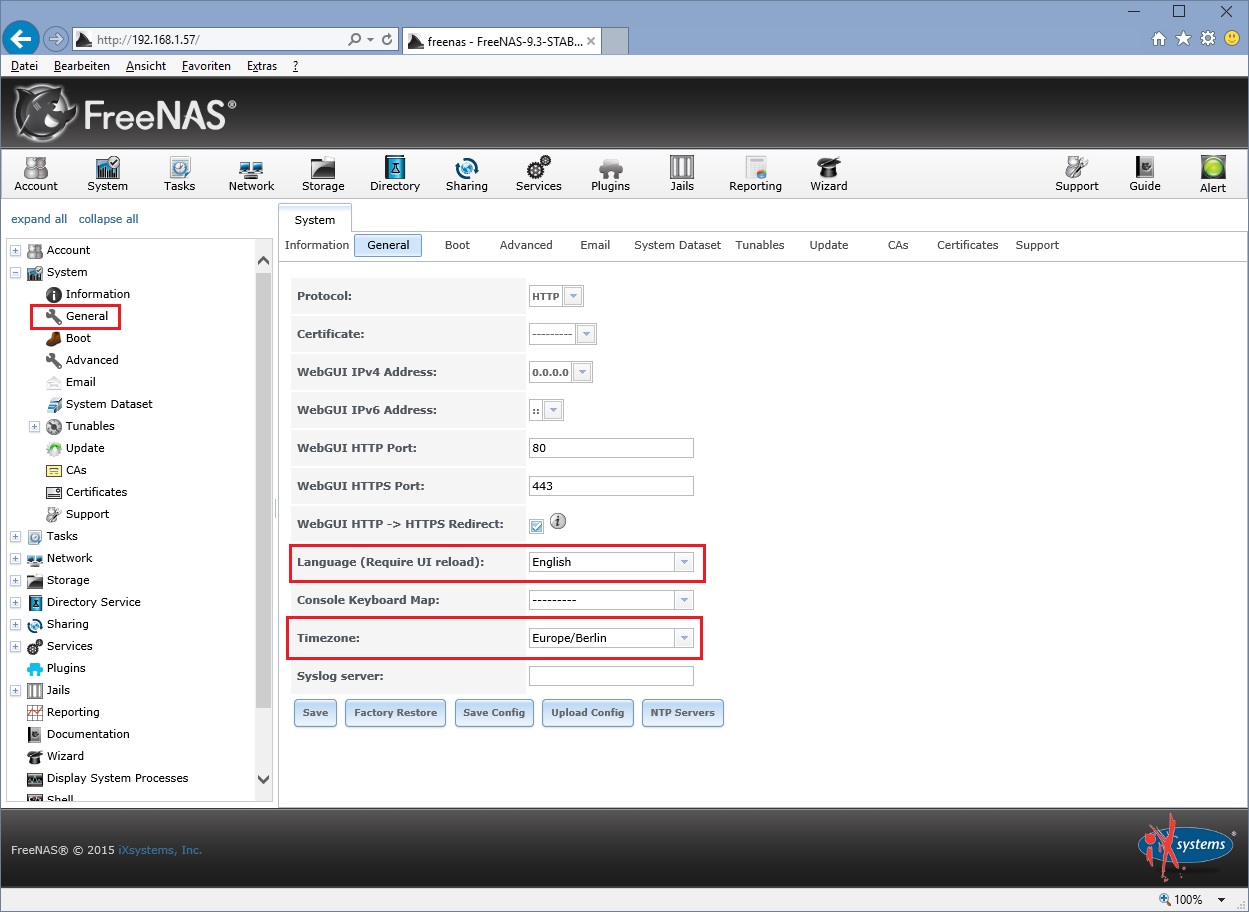Click the Syslog server field
This screenshot has height=912, width=1249.
click(x=611, y=676)
